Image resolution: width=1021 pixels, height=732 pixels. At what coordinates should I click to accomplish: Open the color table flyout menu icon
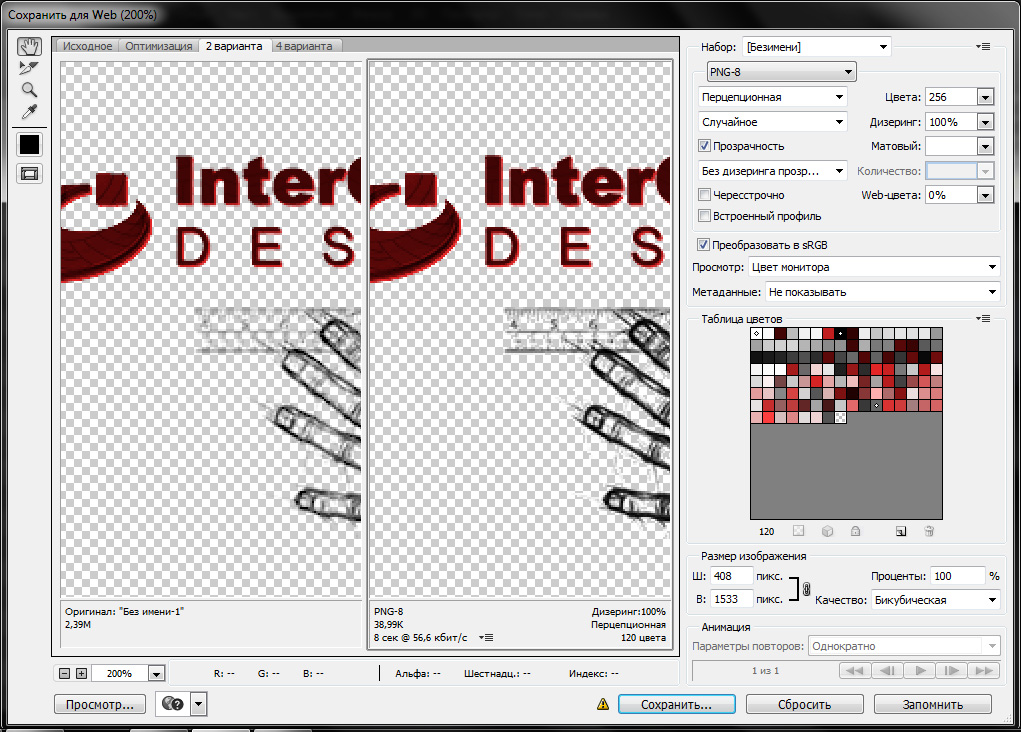983,318
